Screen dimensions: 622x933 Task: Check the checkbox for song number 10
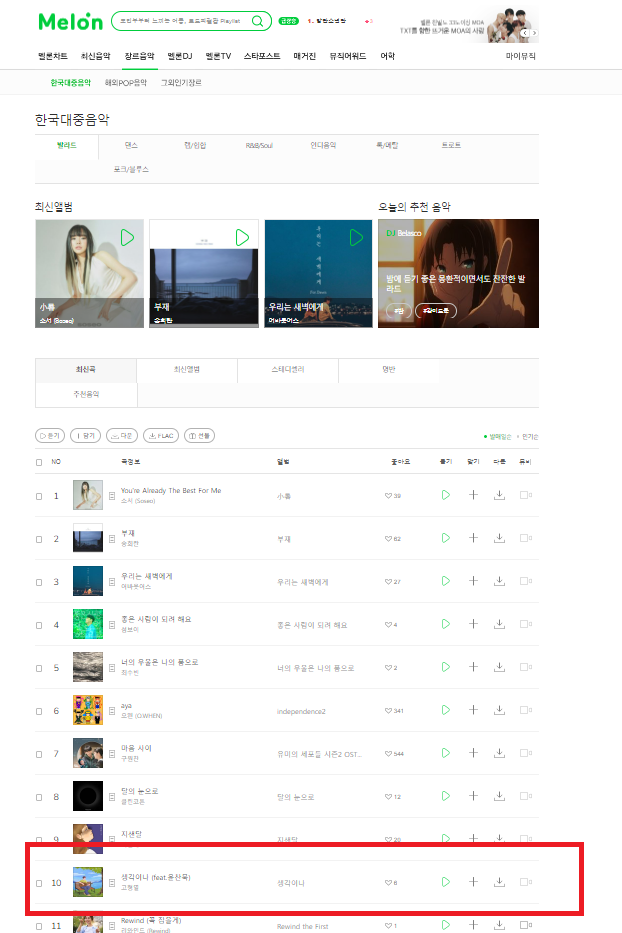(x=39, y=883)
